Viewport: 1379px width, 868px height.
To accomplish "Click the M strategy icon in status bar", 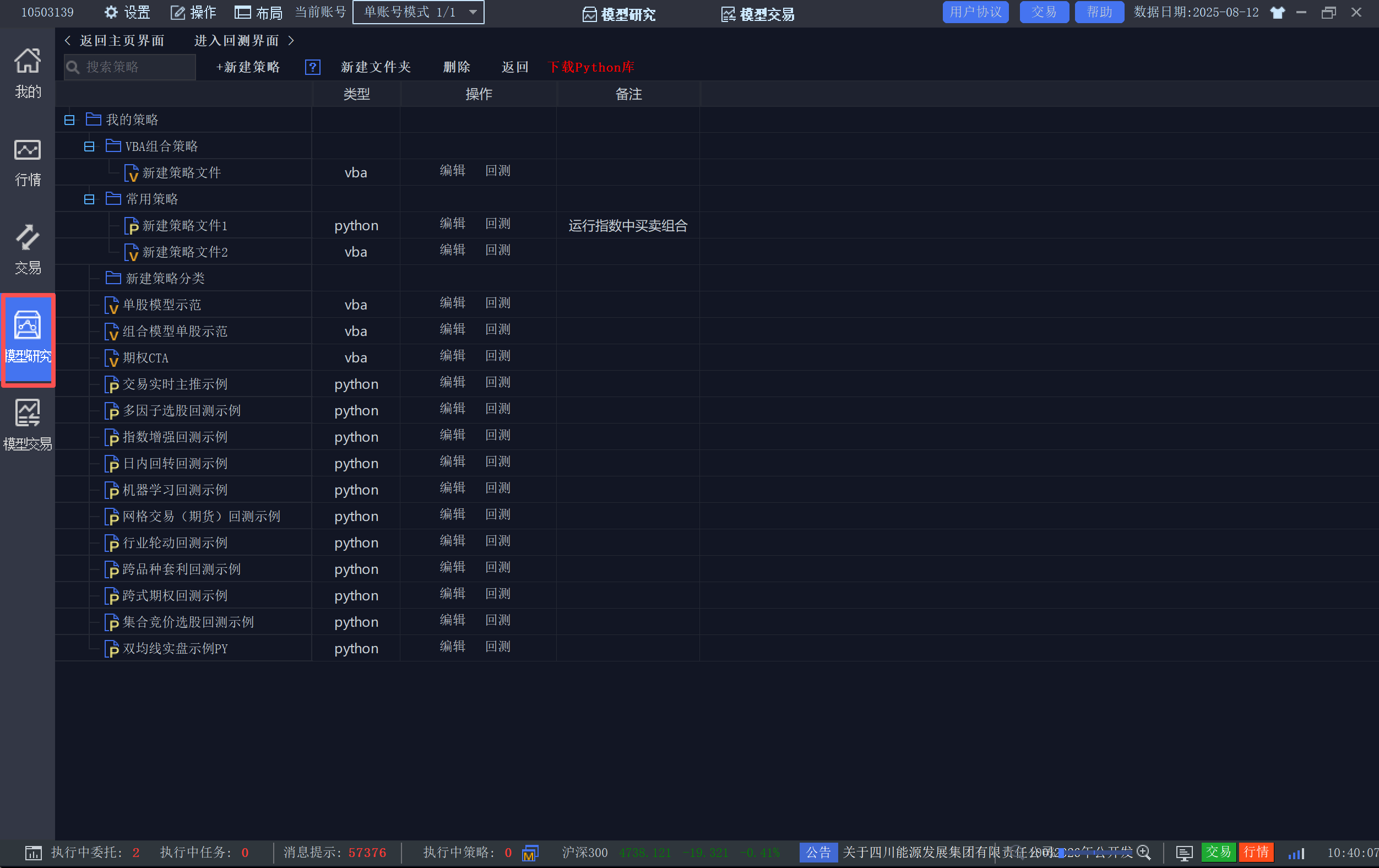I will 530,853.
